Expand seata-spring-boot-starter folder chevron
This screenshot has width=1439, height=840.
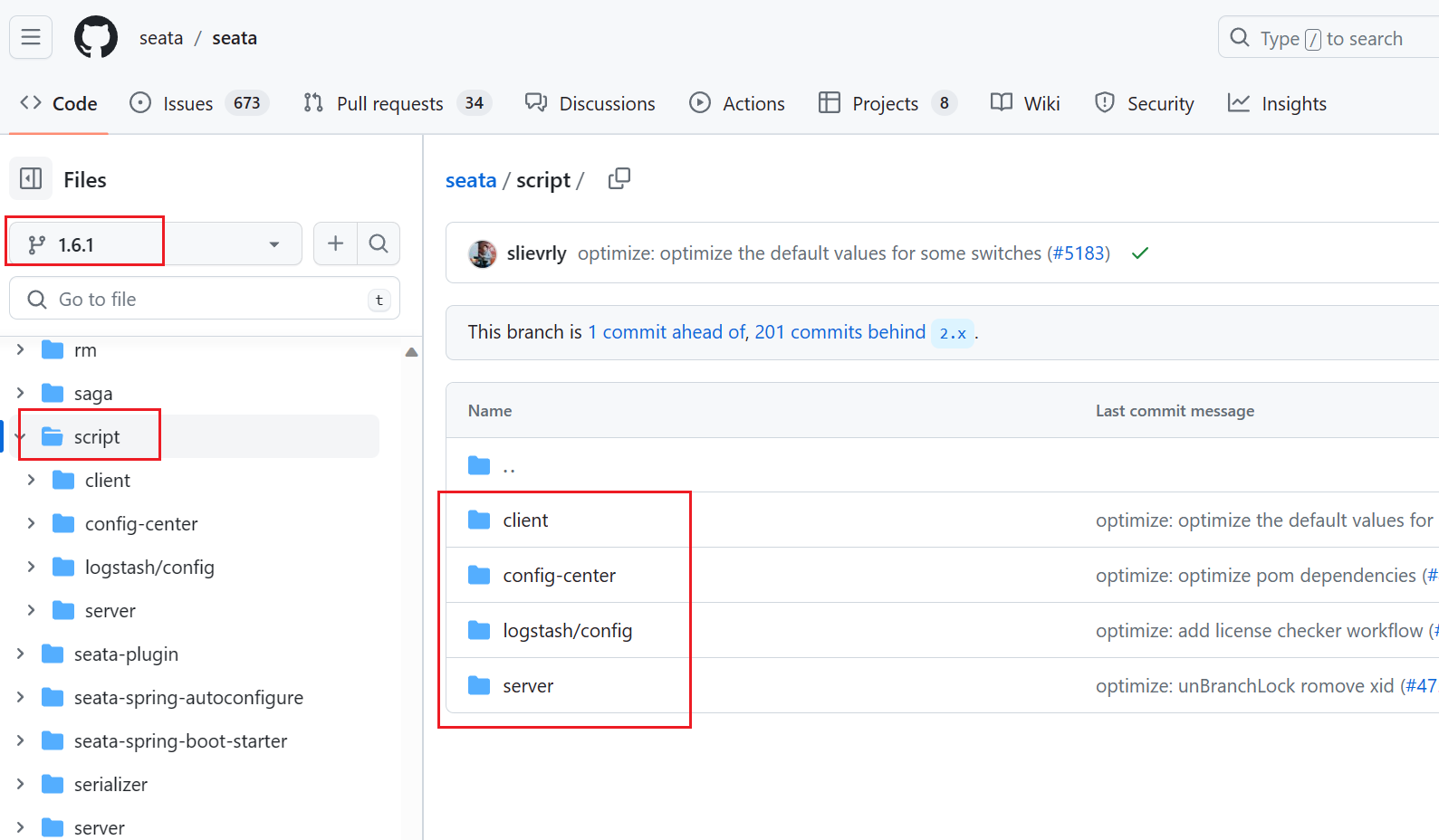(x=20, y=740)
